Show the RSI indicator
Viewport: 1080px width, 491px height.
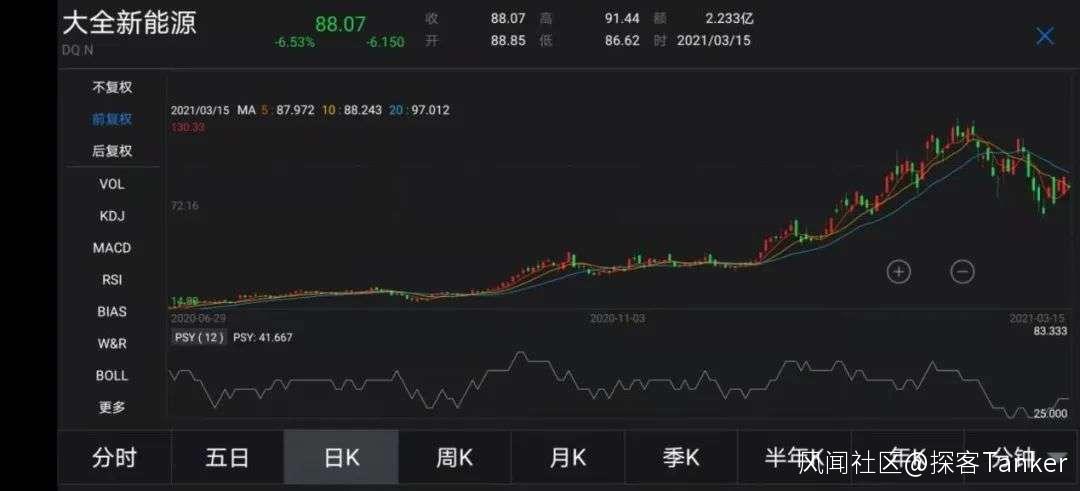coord(112,280)
